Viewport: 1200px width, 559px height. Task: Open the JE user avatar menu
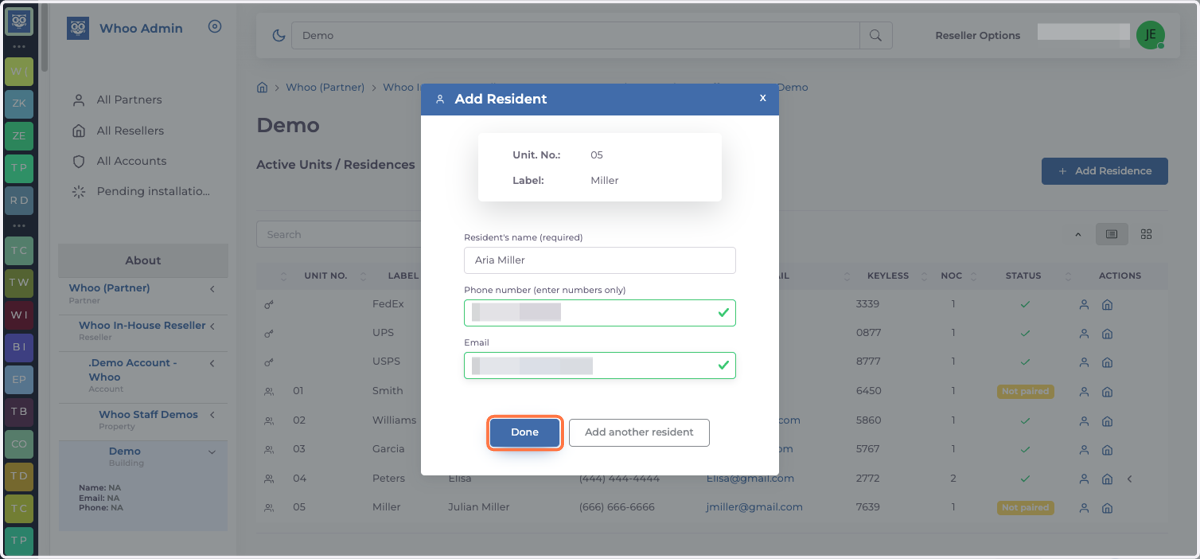pos(1150,34)
